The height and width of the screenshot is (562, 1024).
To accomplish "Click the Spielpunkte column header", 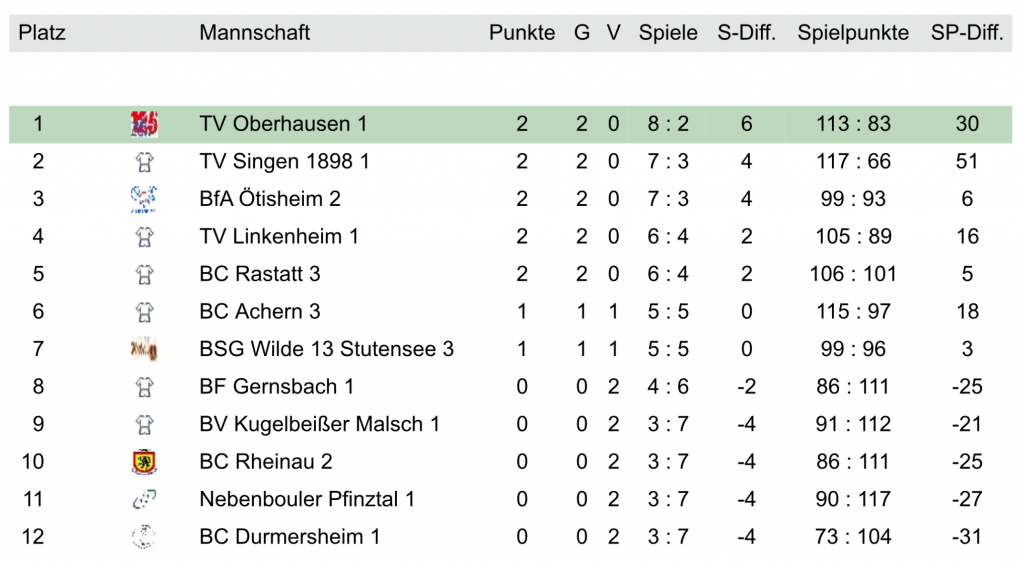I will click(853, 33).
